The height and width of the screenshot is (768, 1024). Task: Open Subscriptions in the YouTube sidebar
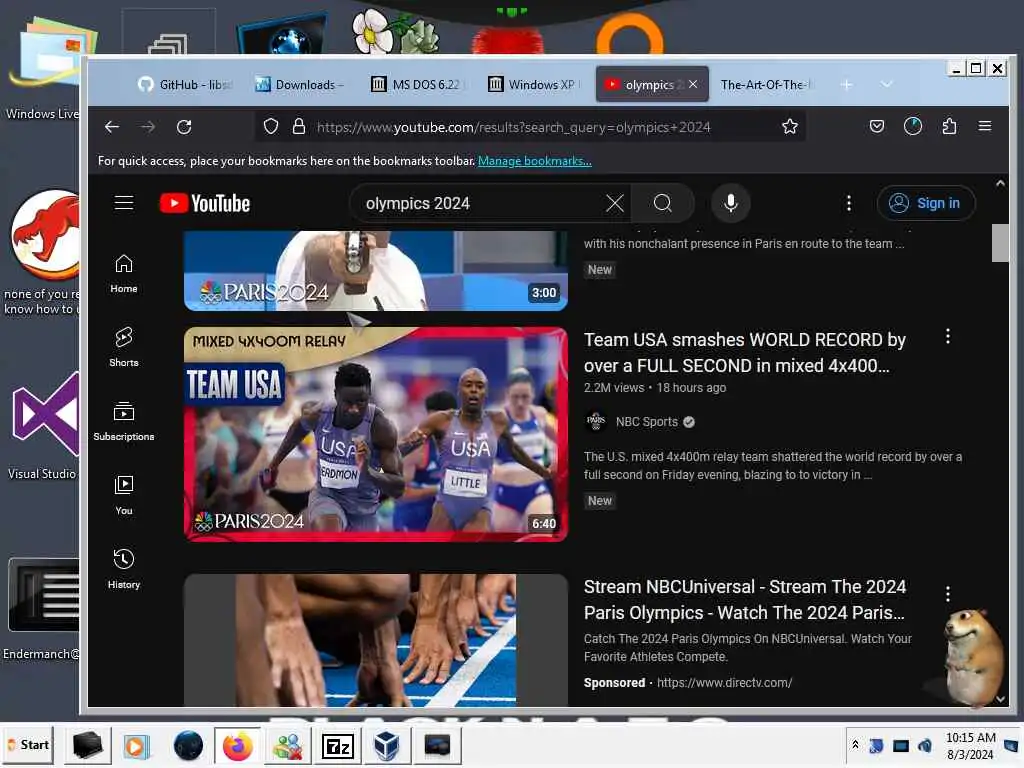(x=123, y=422)
